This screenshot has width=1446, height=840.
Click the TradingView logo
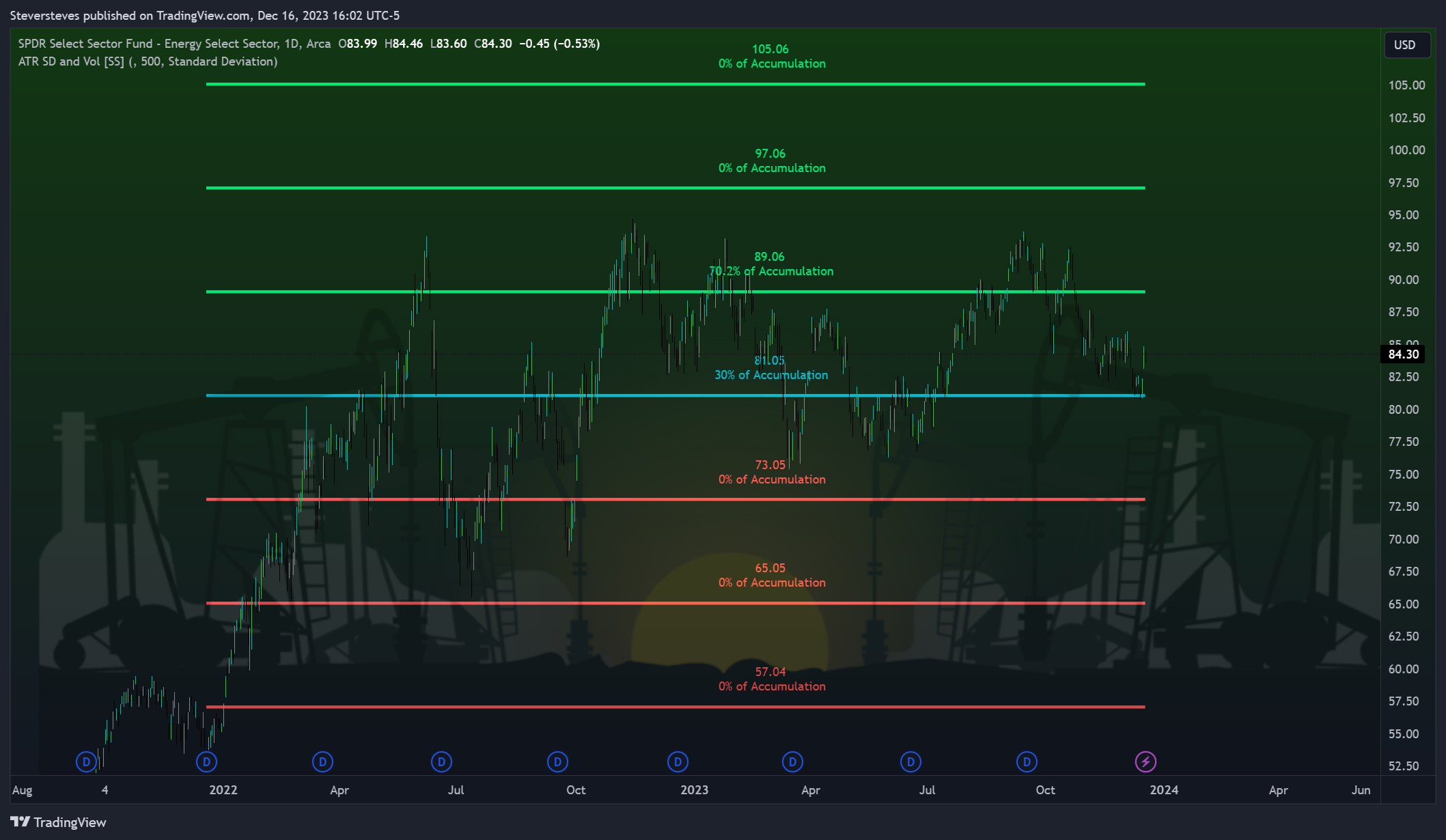click(x=59, y=822)
